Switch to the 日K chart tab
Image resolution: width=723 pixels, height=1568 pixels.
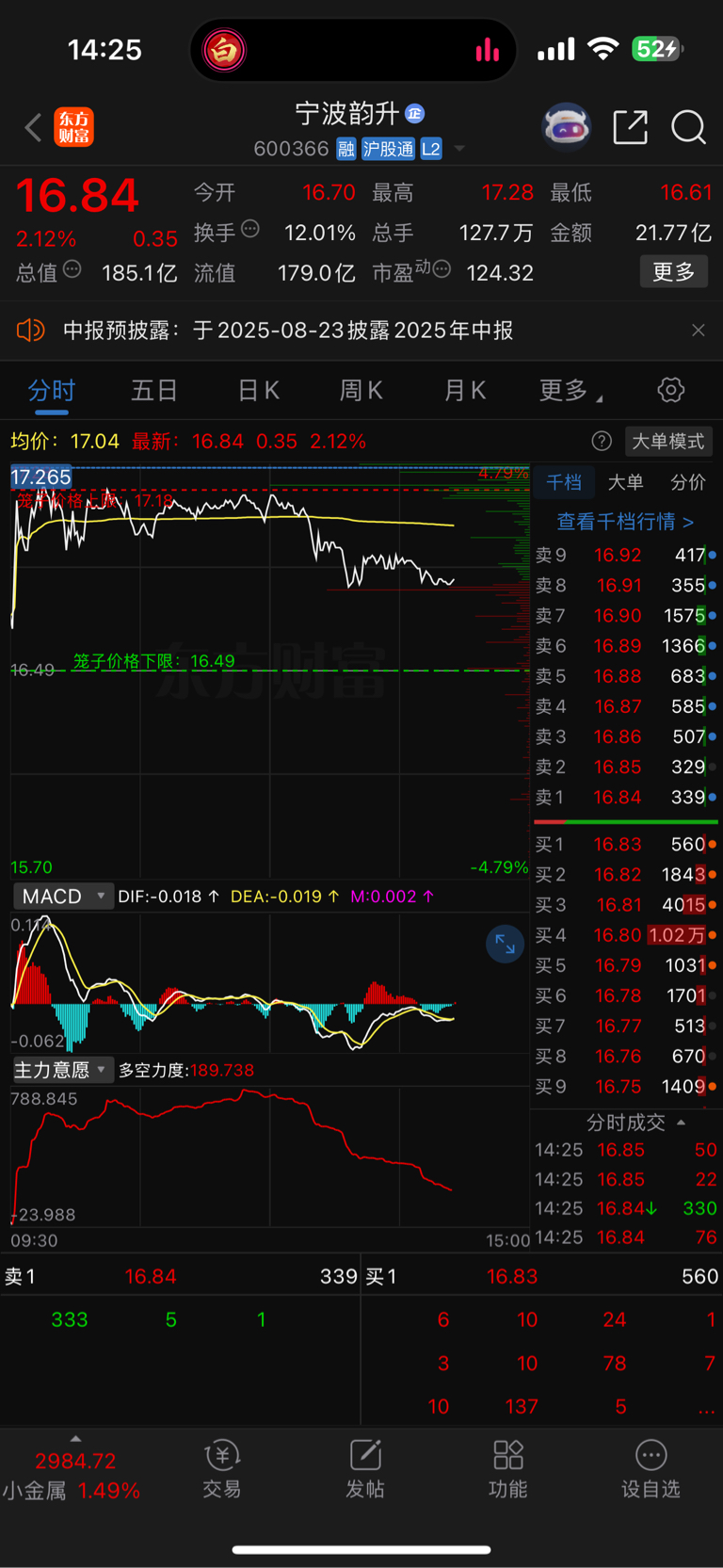tap(258, 390)
